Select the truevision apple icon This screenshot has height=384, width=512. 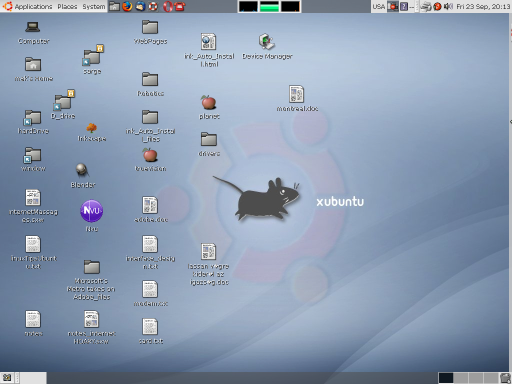click(x=150, y=159)
